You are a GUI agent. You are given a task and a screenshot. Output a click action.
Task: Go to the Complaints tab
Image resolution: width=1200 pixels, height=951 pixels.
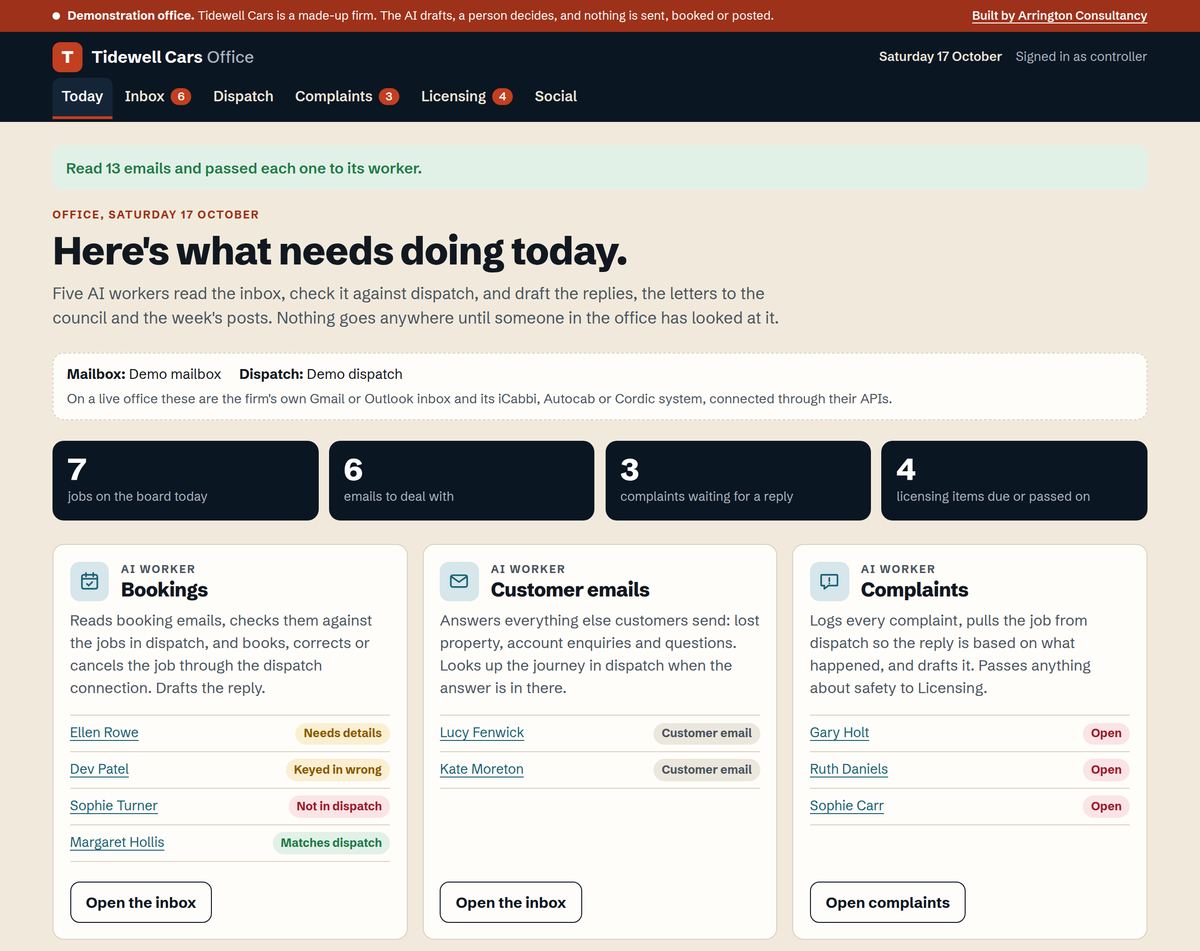click(346, 97)
